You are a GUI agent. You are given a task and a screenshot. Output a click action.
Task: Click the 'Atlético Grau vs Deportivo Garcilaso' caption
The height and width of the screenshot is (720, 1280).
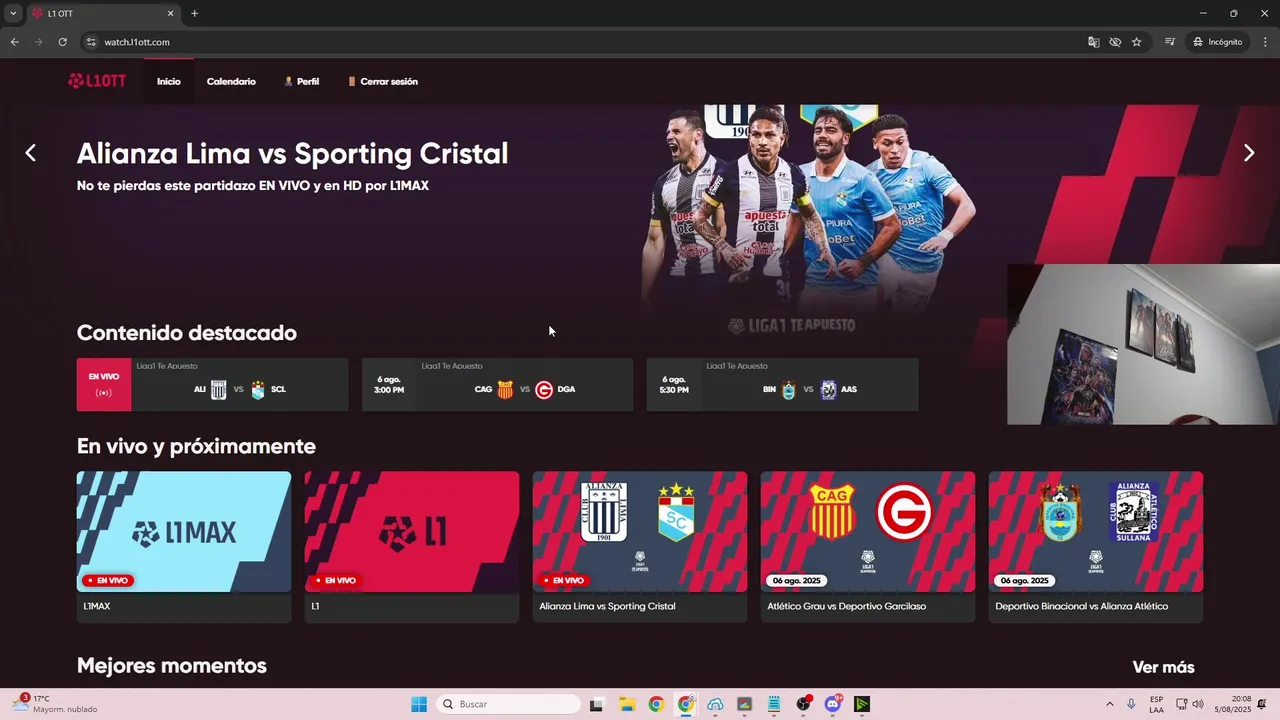click(x=846, y=606)
